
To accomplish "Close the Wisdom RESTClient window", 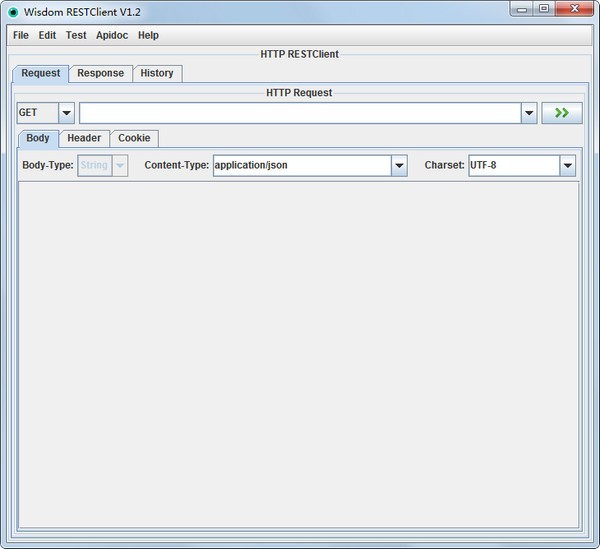I will [x=574, y=9].
